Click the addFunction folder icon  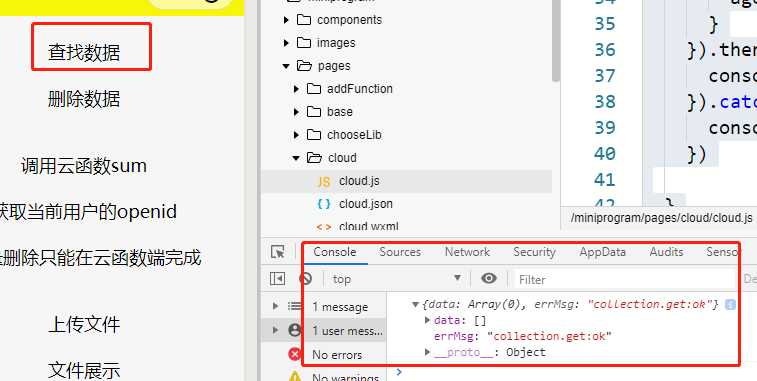coord(314,89)
